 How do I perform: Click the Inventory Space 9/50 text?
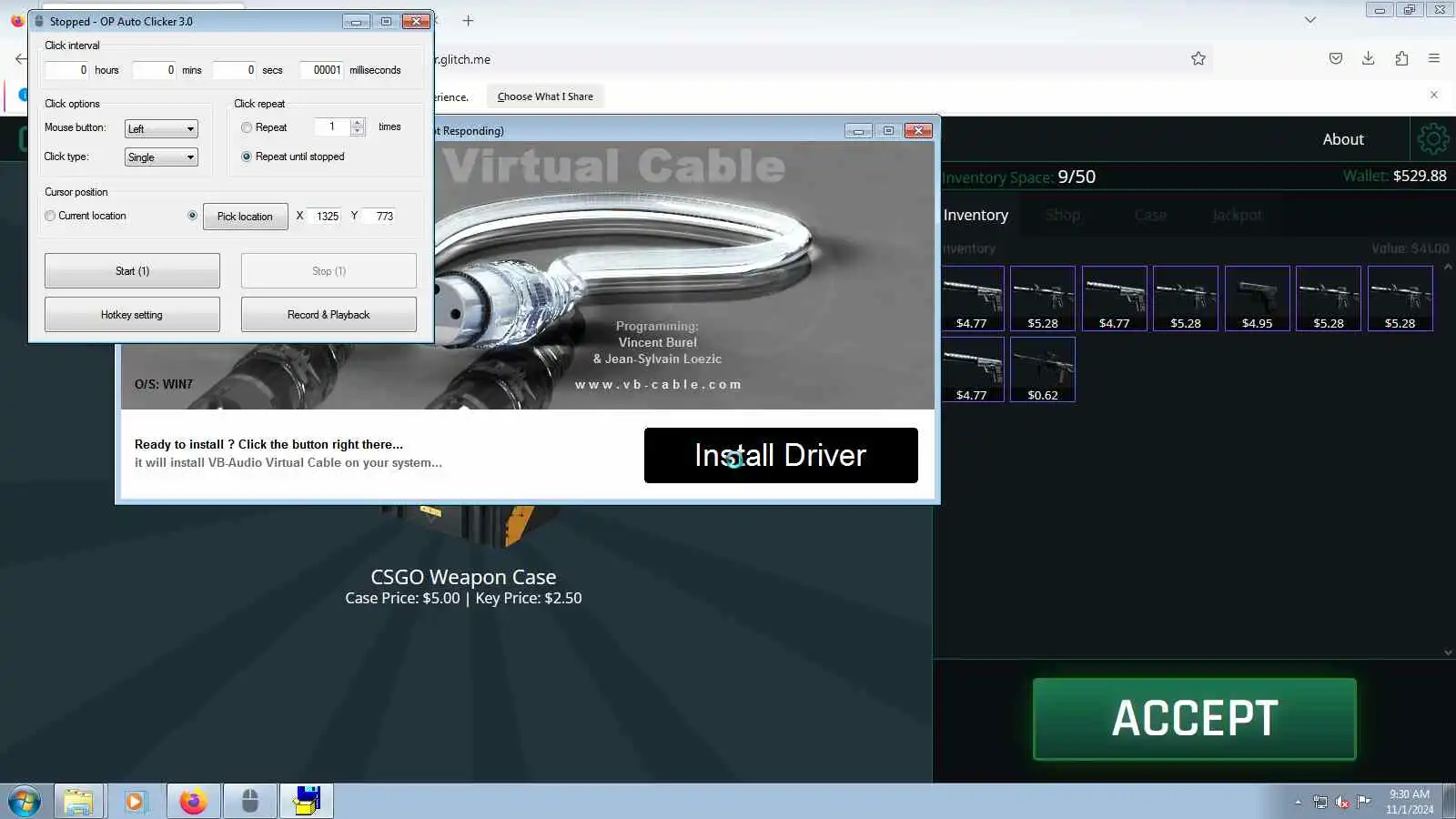click(x=1018, y=177)
